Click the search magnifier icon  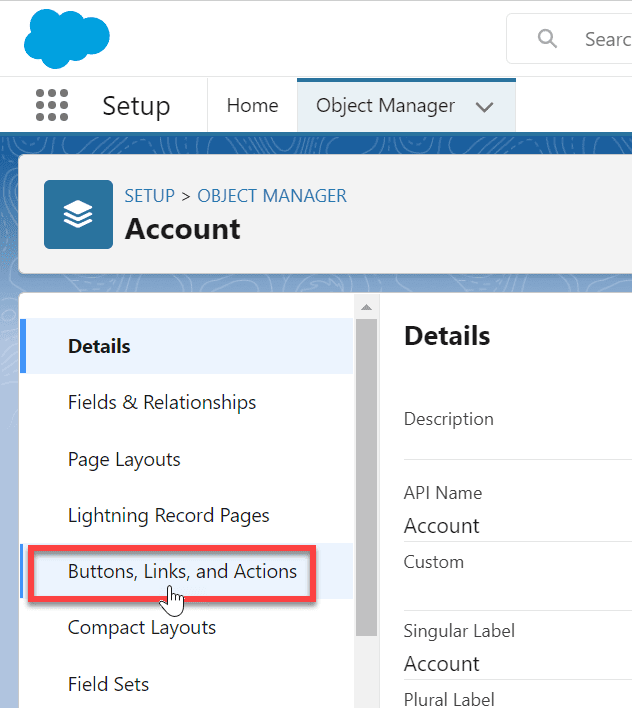[x=547, y=39]
